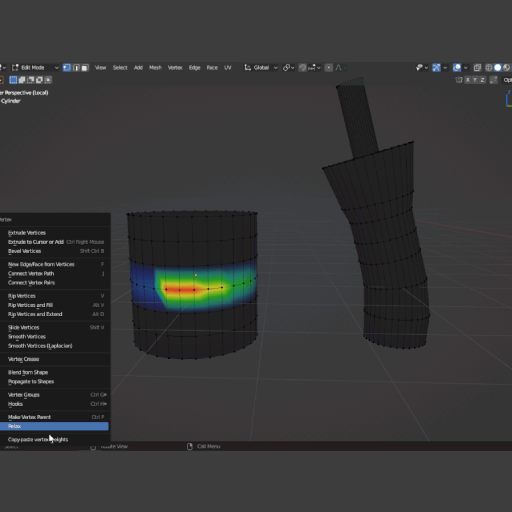Toggle auto merge vertices icon
This screenshot has height=512, width=512.
click(x=494, y=80)
